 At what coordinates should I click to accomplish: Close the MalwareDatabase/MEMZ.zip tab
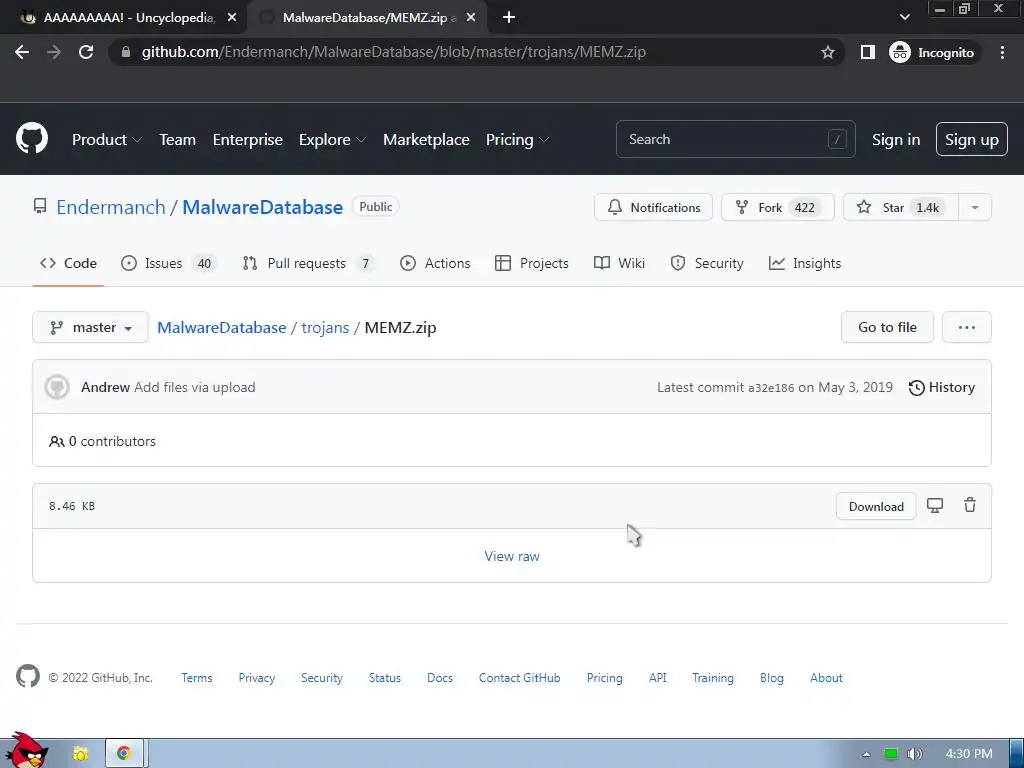pos(471,18)
